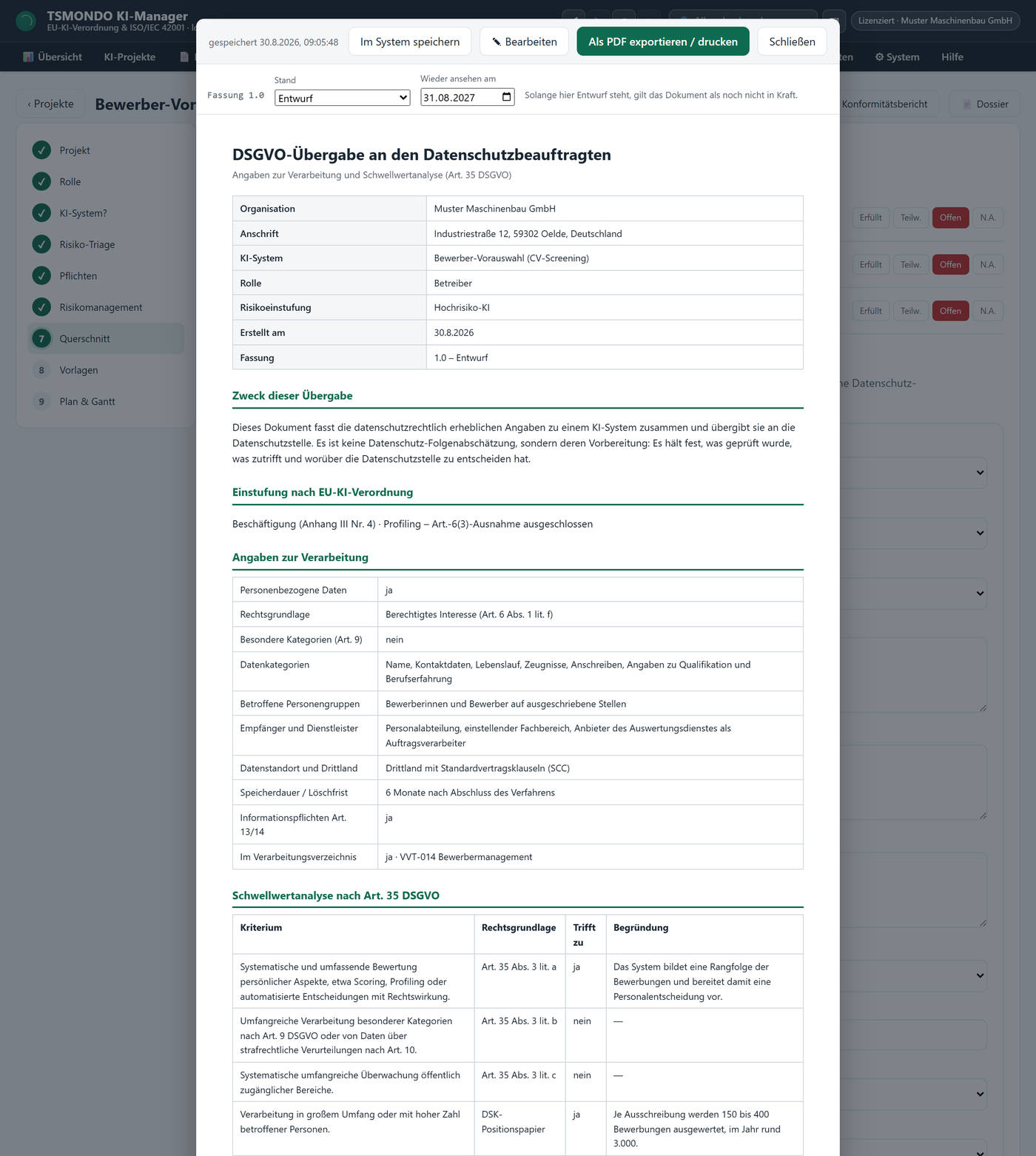Viewport: 1036px width, 1156px height.
Task: Select the Pflichten step in the sidebar
Action: point(107,276)
